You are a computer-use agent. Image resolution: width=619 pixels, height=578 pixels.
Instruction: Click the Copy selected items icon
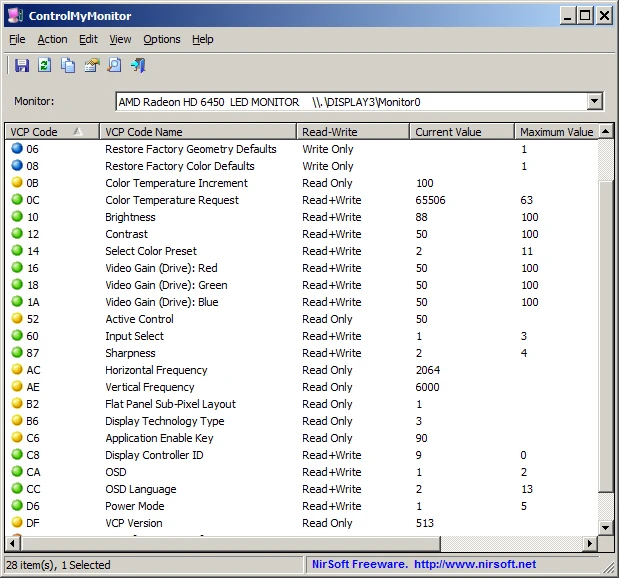click(x=68, y=65)
